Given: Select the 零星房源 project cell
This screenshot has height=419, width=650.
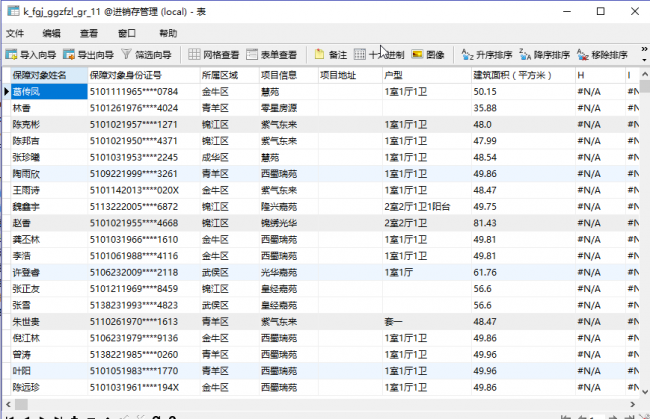Looking at the screenshot, I should coord(289,108).
